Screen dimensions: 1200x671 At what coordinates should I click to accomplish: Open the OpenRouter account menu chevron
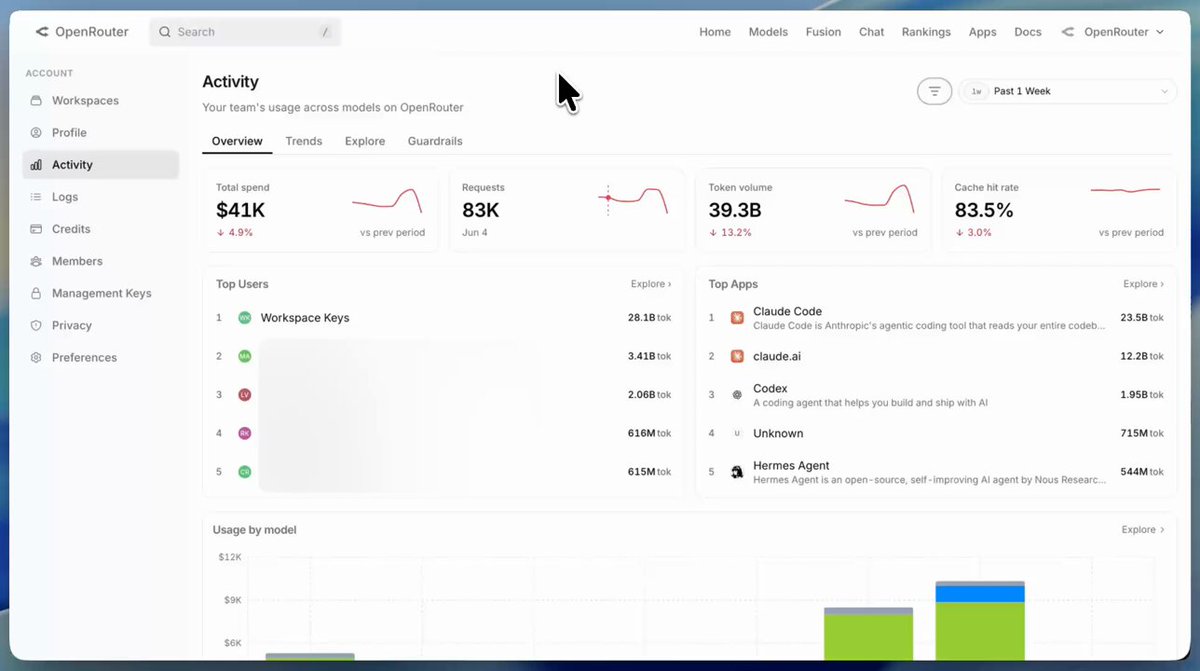click(x=1160, y=32)
